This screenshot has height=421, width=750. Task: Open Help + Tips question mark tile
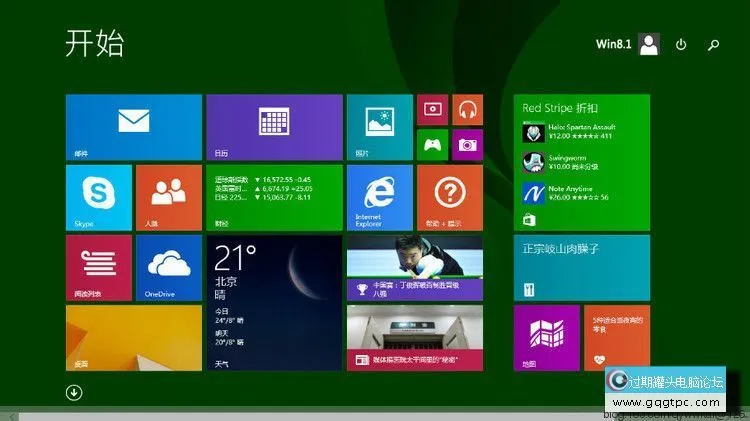pos(449,197)
